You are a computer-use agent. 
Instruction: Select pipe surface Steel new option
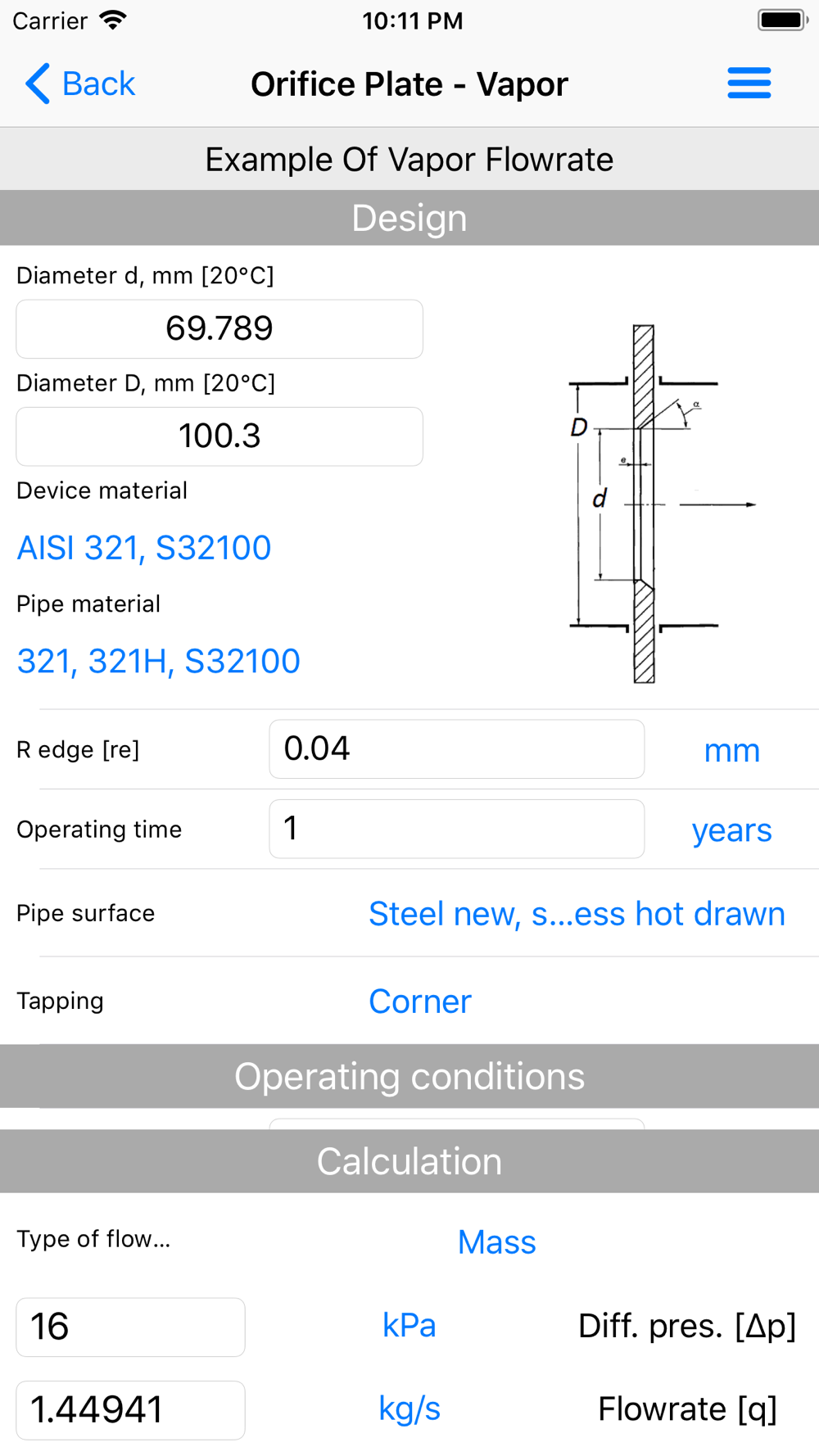(577, 914)
